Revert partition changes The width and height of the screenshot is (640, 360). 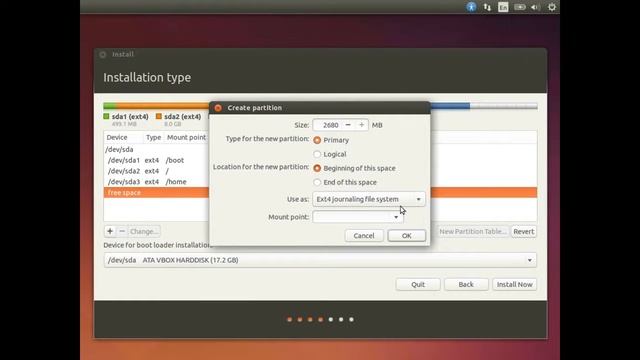(524, 231)
